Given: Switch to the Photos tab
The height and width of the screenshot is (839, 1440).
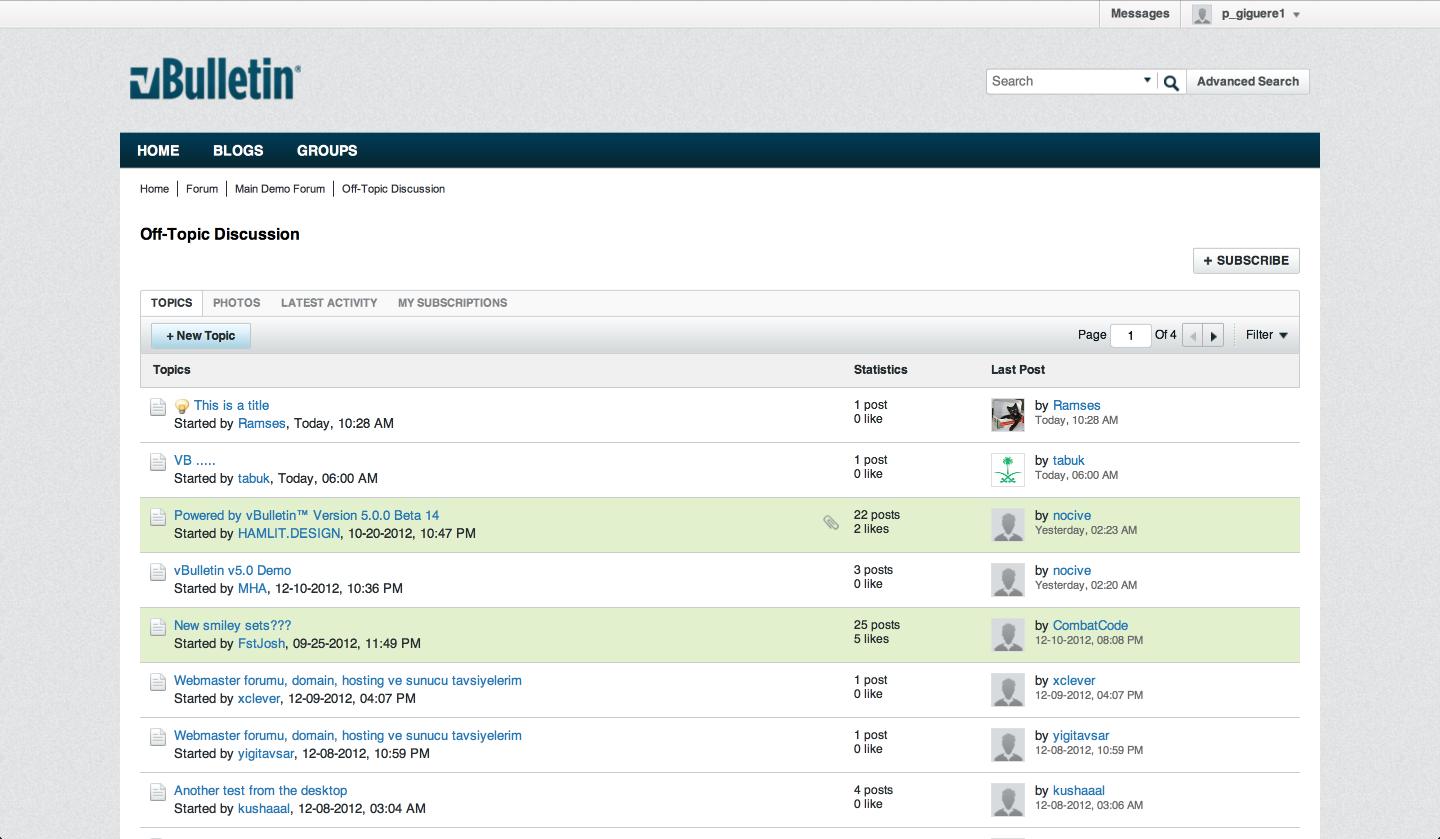Looking at the screenshot, I should point(237,303).
